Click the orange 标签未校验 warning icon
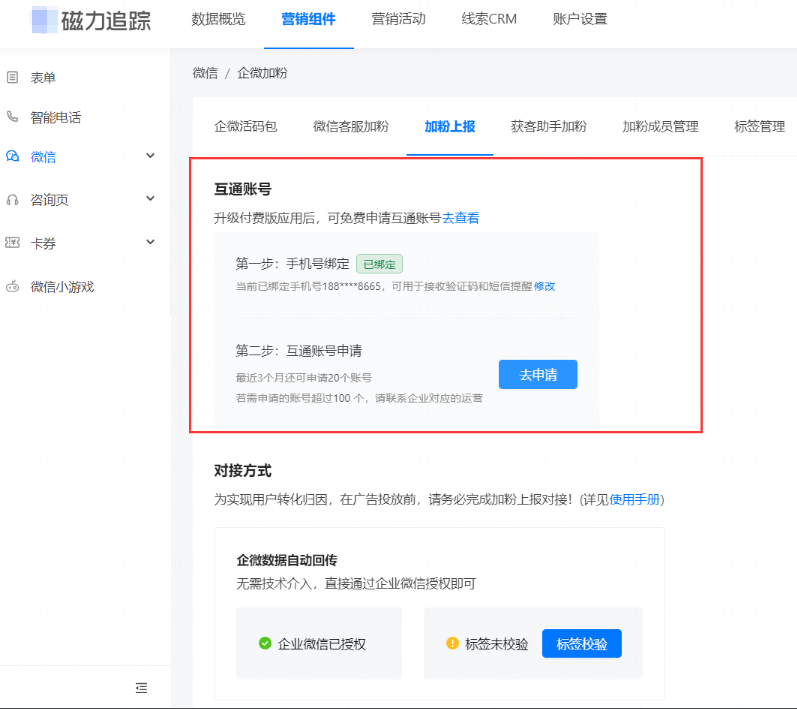 point(452,643)
